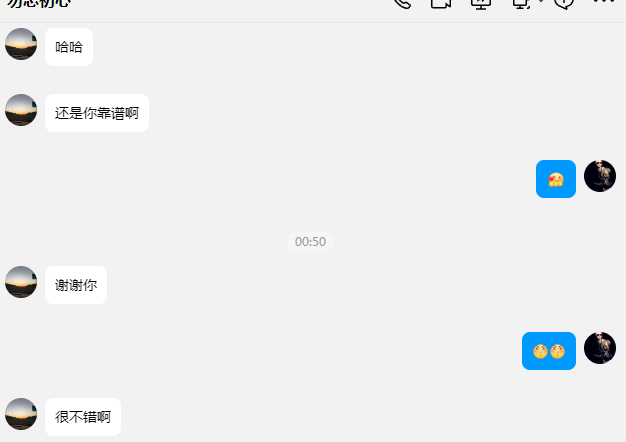Click the two blushing emojis message
This screenshot has height=442, width=626.
click(x=549, y=351)
